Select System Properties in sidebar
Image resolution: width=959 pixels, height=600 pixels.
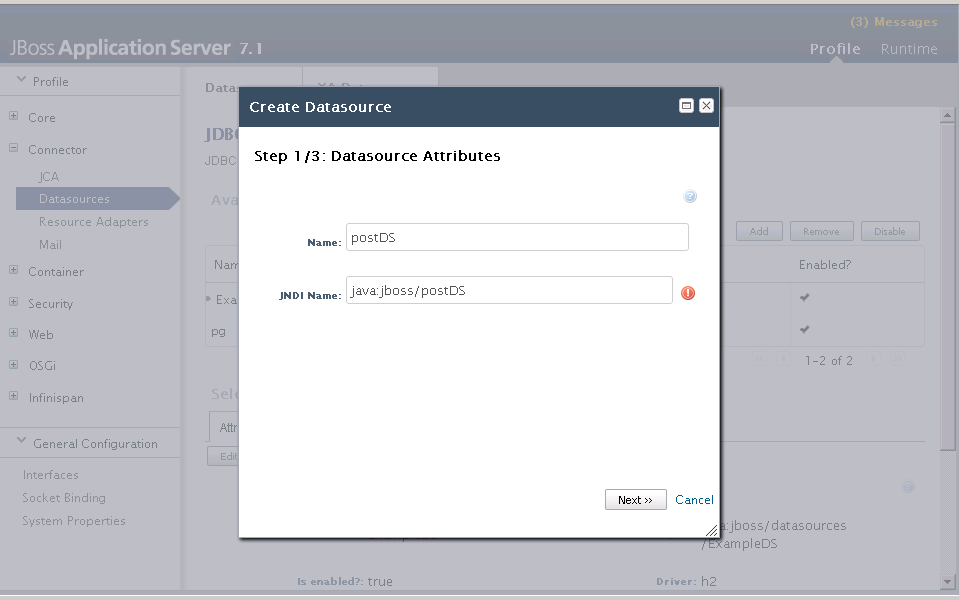(74, 521)
